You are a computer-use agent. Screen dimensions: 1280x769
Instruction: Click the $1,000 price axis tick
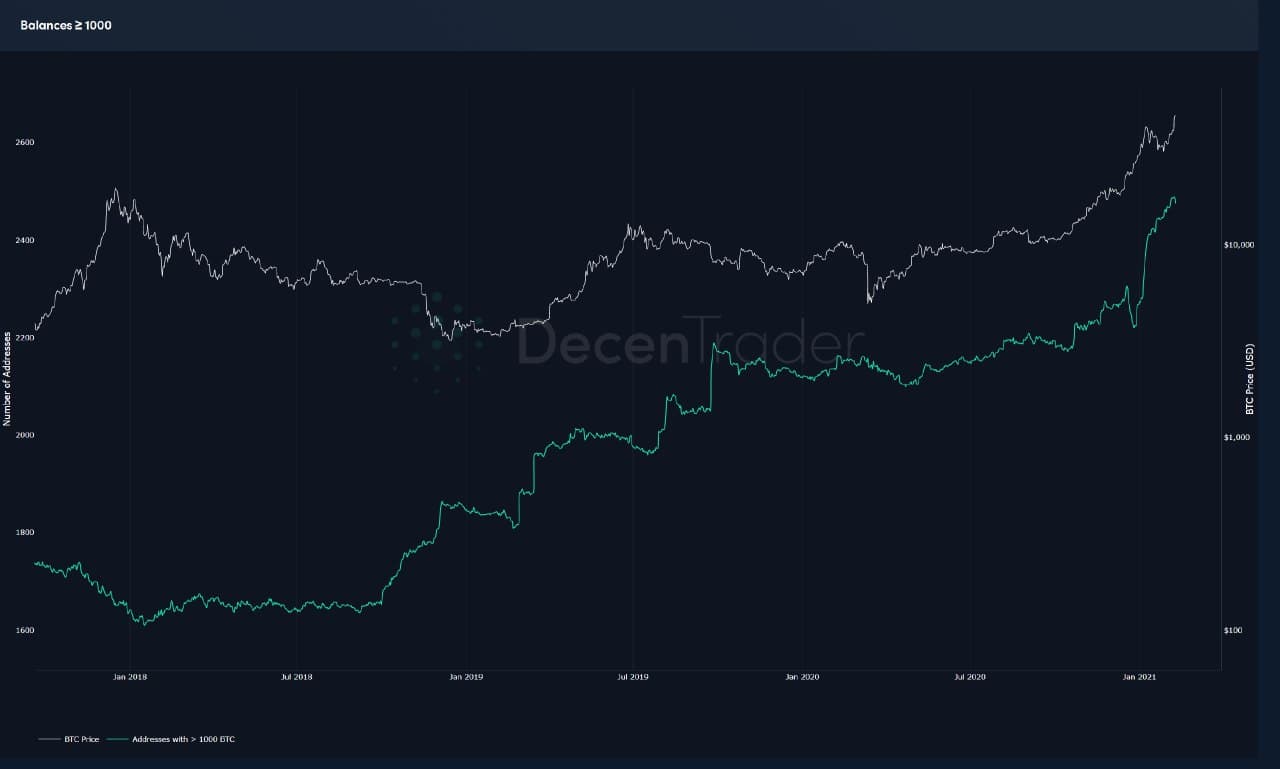[1239, 438]
